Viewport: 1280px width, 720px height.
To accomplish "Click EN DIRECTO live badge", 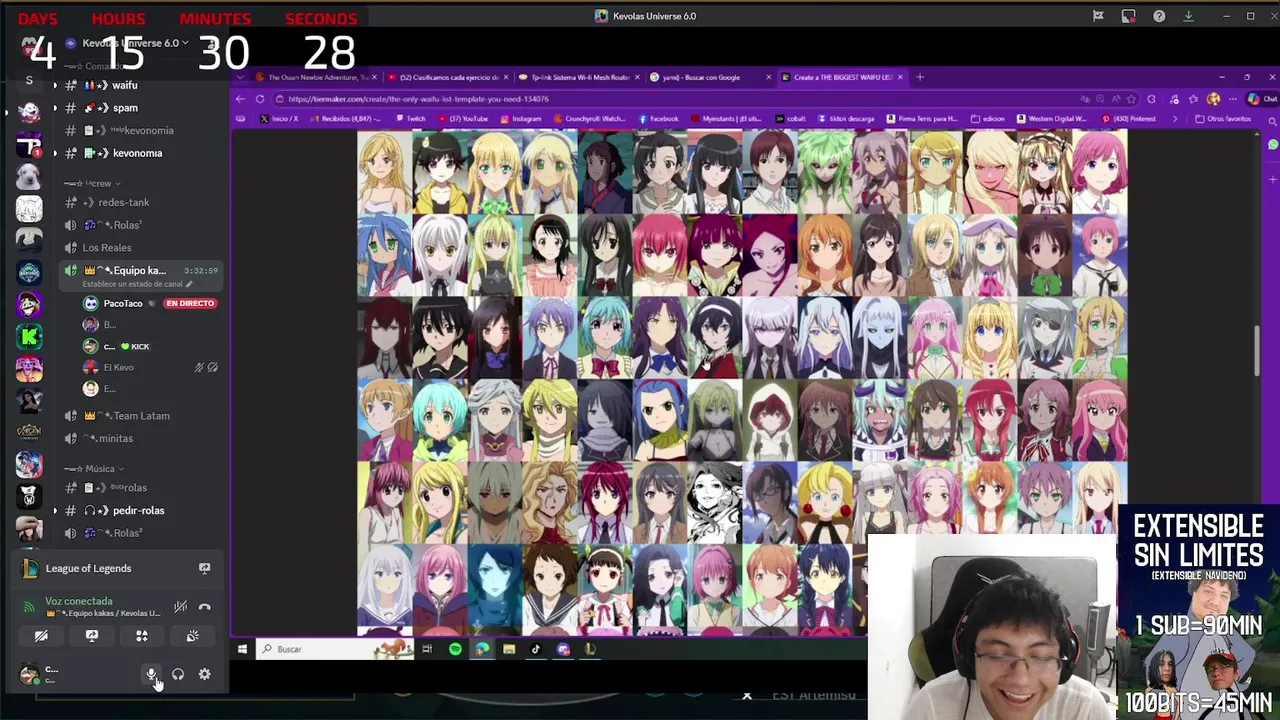I will [190, 303].
